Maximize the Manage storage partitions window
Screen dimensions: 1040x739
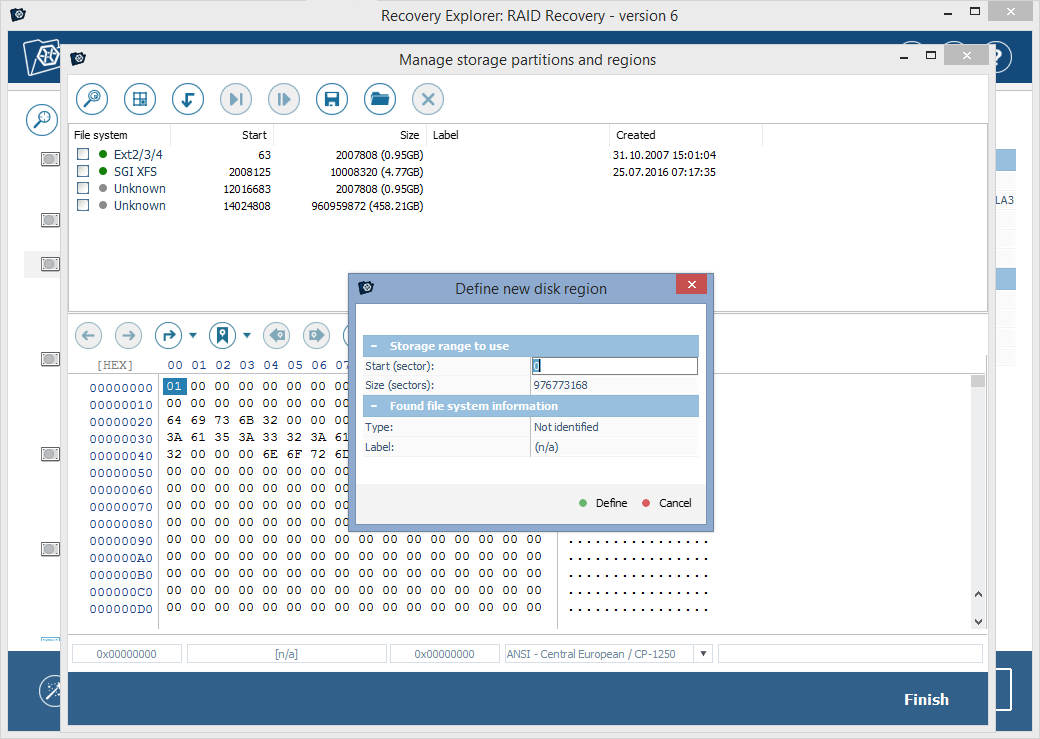931,56
